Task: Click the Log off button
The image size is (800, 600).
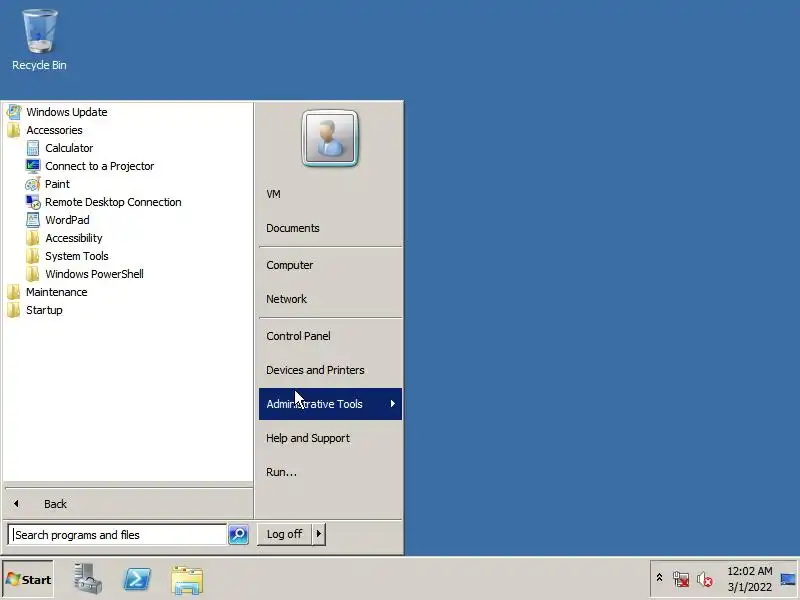Action: pyautogui.click(x=284, y=534)
